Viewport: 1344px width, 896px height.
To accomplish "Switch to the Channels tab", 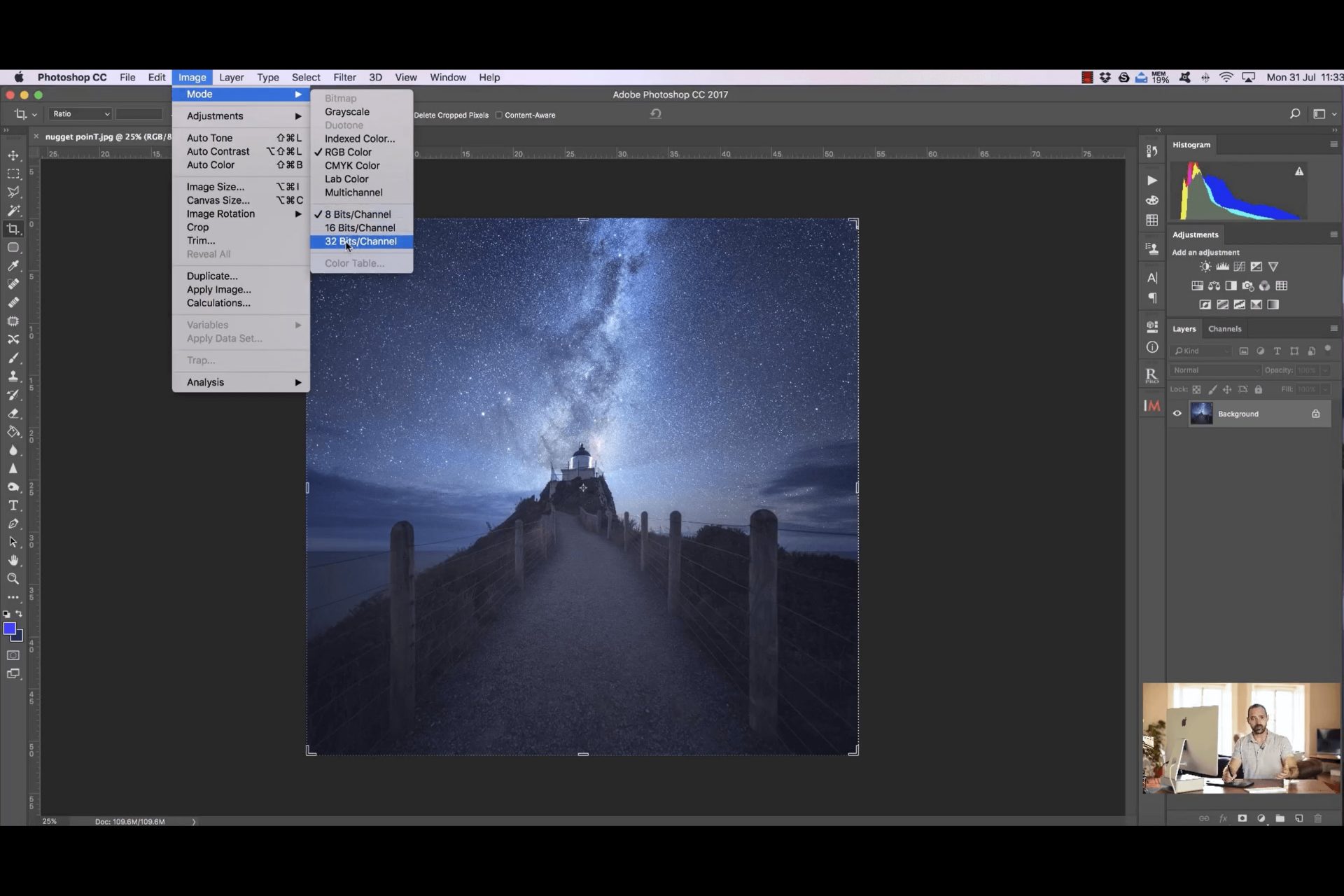I will point(1225,328).
